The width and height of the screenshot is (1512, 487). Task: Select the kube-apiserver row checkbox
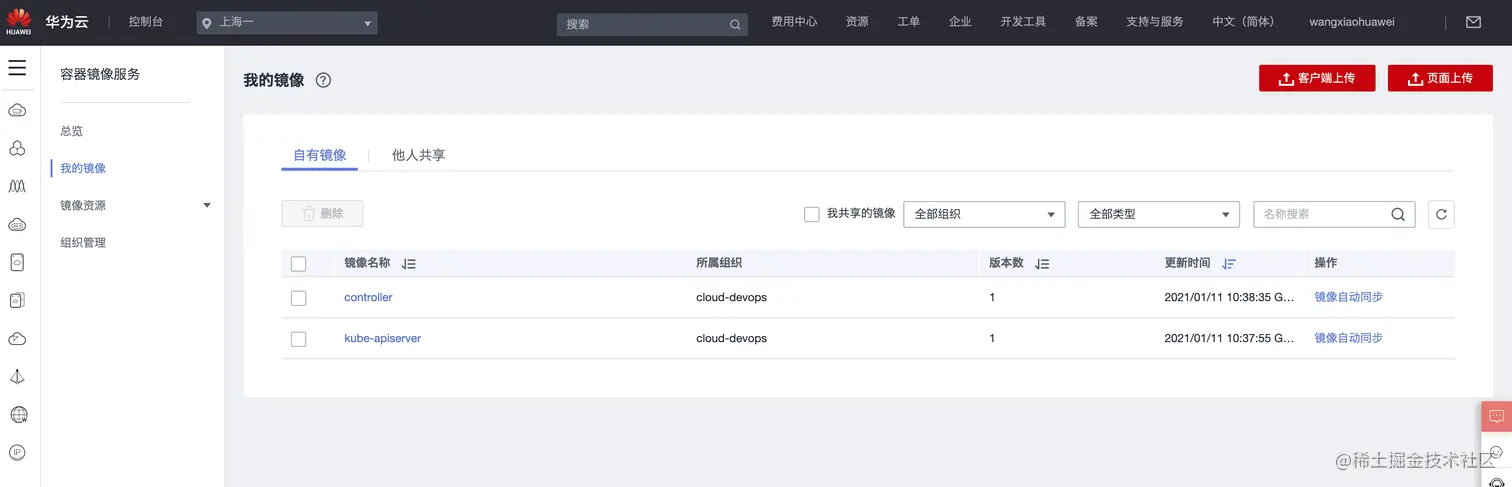(298, 339)
